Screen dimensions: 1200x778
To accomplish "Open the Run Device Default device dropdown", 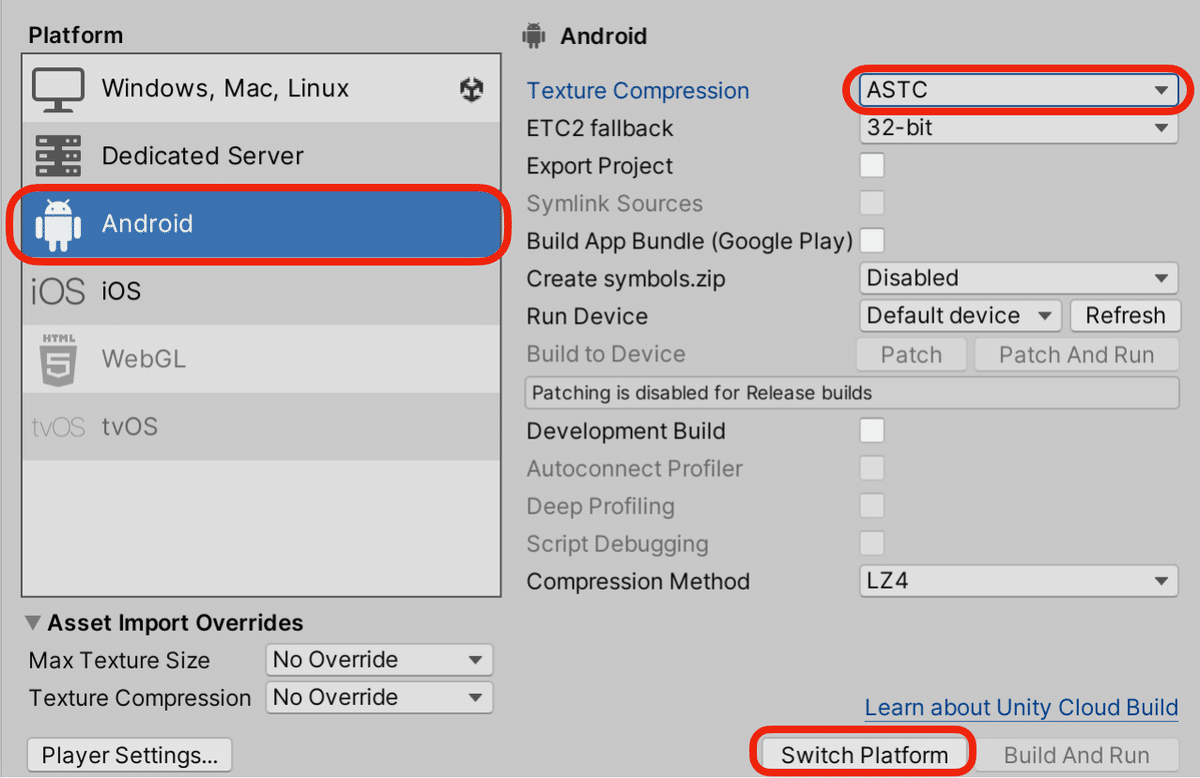I will pos(960,316).
